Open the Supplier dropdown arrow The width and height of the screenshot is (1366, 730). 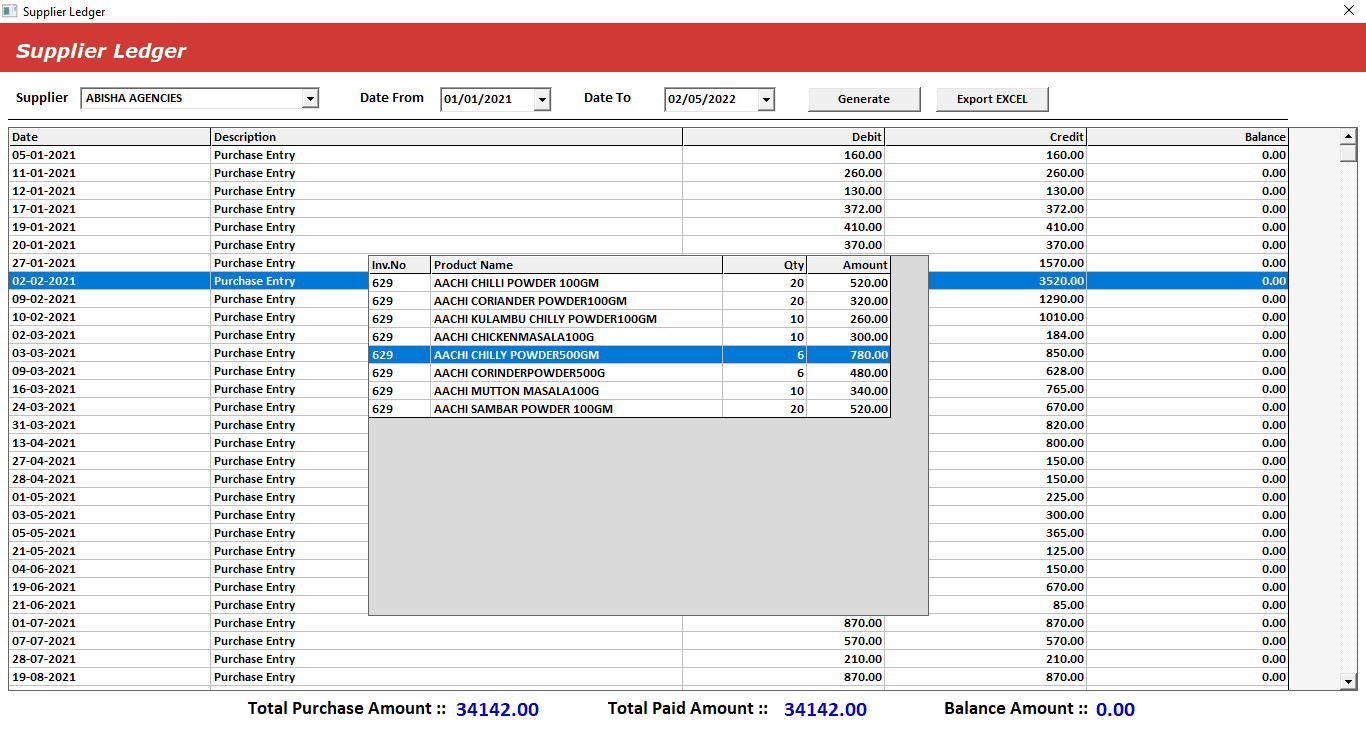point(310,99)
